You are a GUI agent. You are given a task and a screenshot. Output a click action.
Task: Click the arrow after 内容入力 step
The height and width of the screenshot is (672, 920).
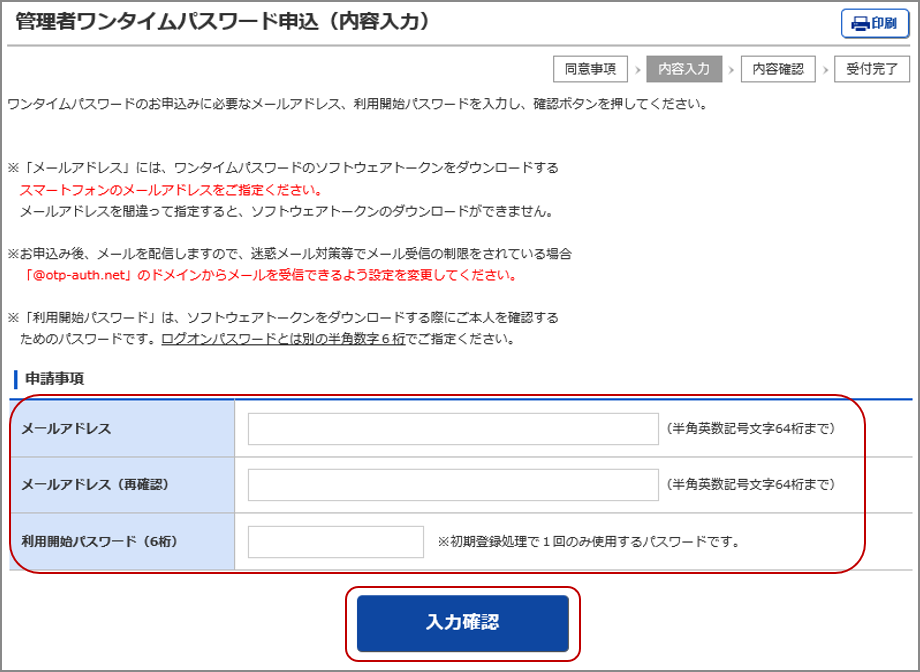click(x=731, y=69)
